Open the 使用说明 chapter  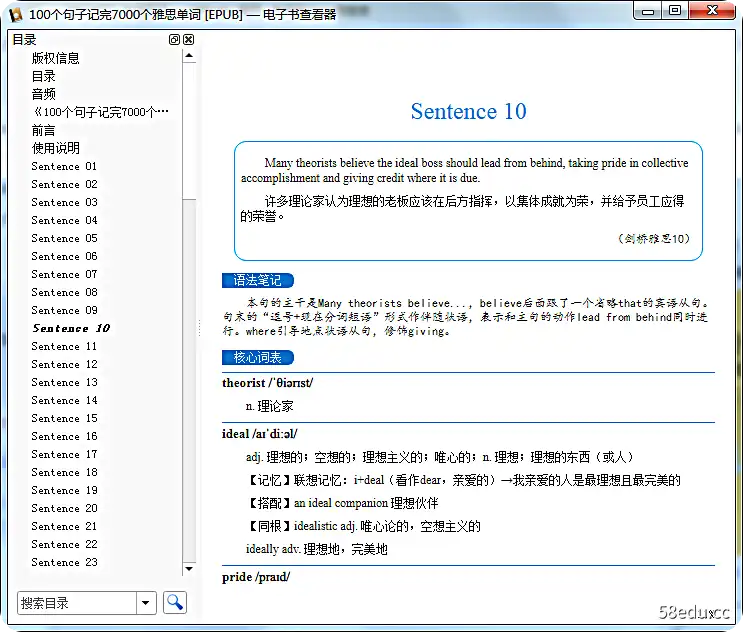pos(55,148)
